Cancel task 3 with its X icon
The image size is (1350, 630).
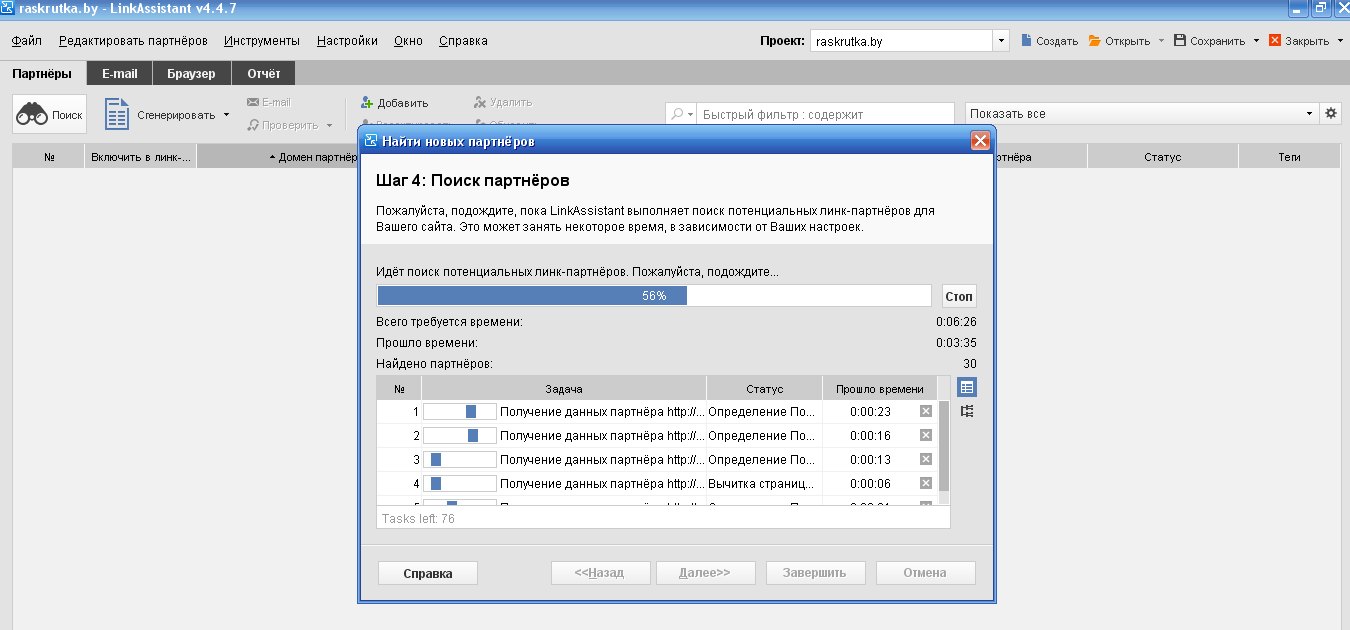pos(925,459)
